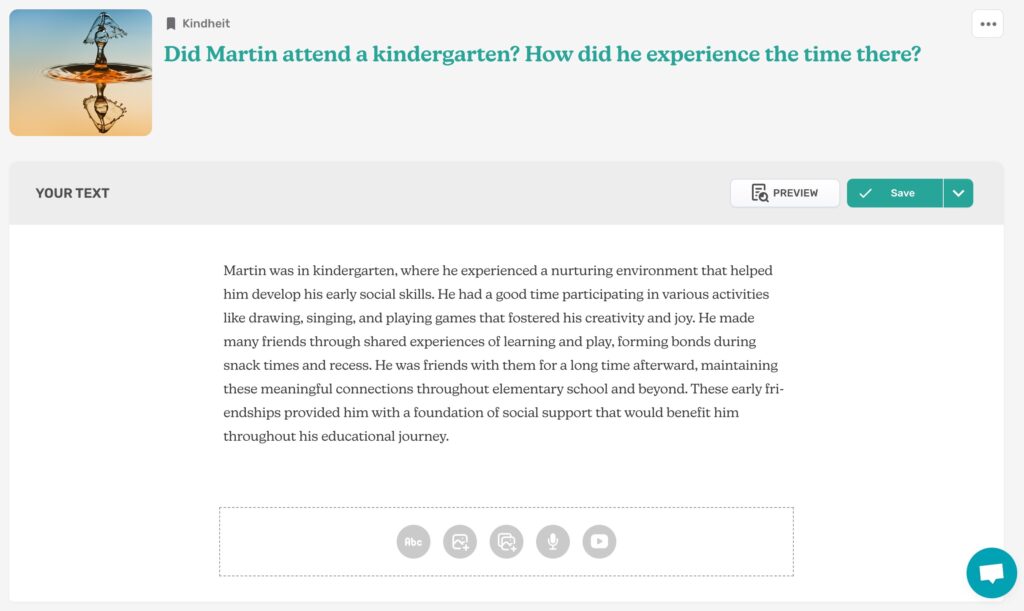Insert a single image block

pyautogui.click(x=460, y=542)
